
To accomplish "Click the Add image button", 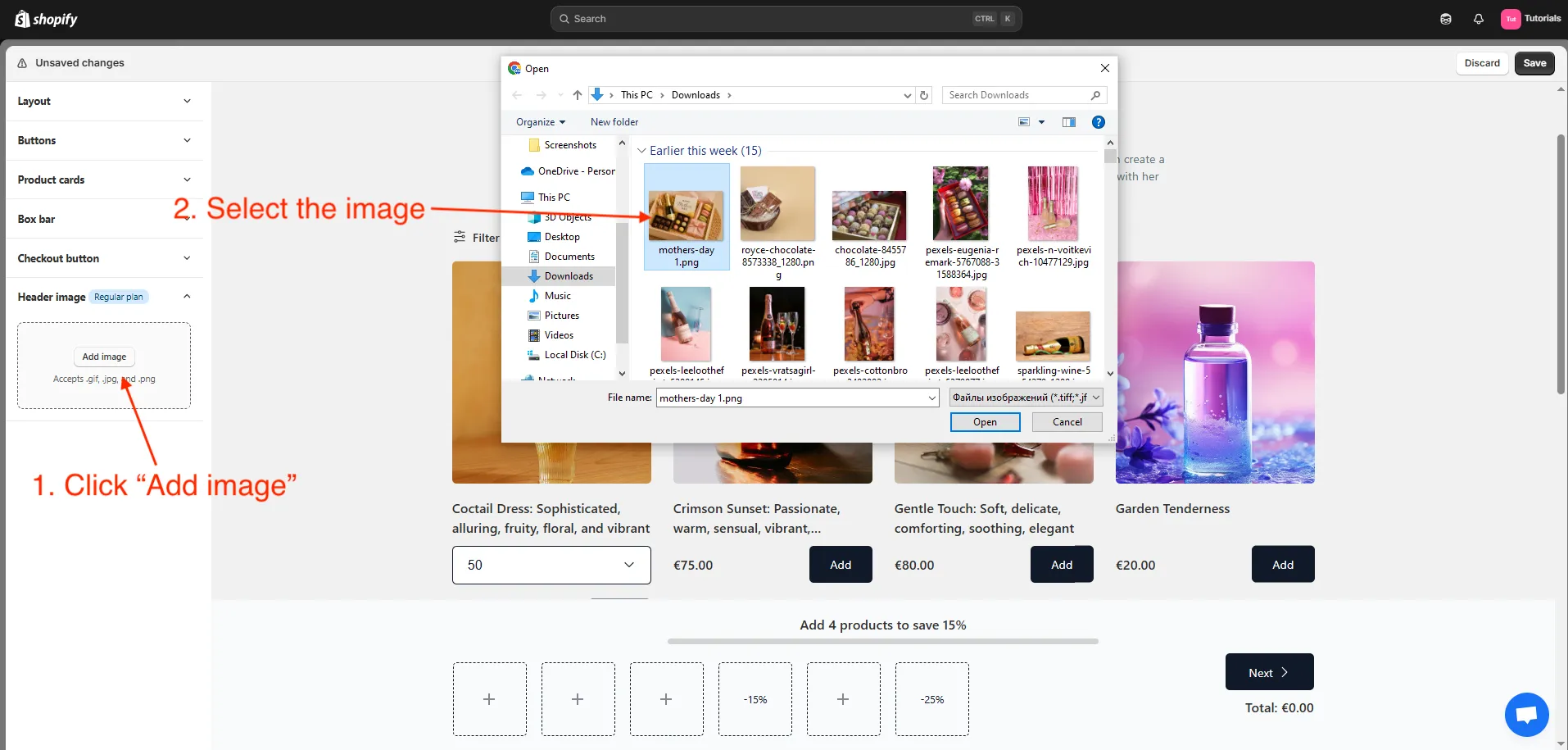I will pos(104,357).
